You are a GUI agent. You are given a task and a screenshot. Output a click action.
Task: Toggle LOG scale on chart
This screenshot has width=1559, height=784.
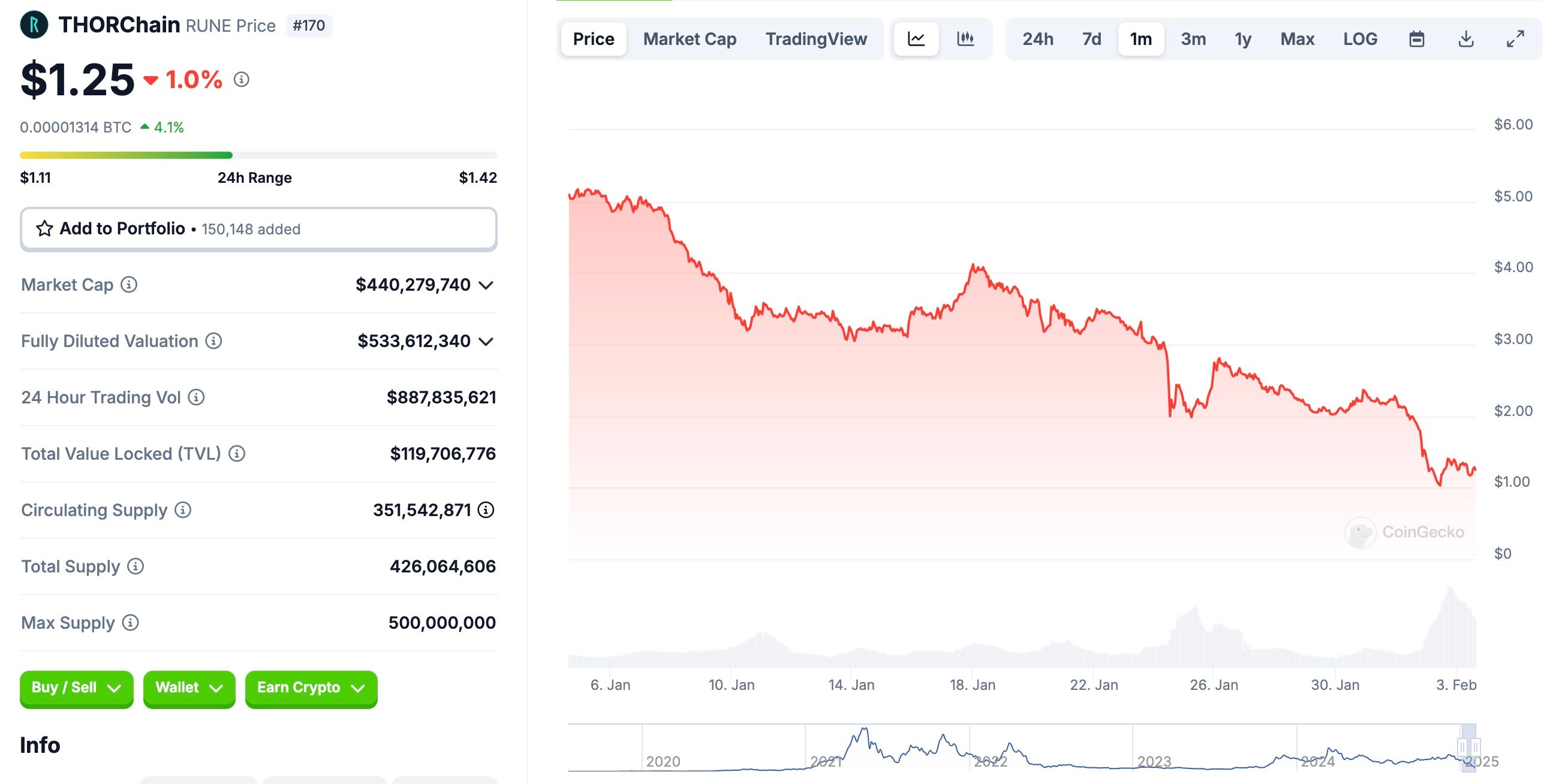pos(1360,40)
